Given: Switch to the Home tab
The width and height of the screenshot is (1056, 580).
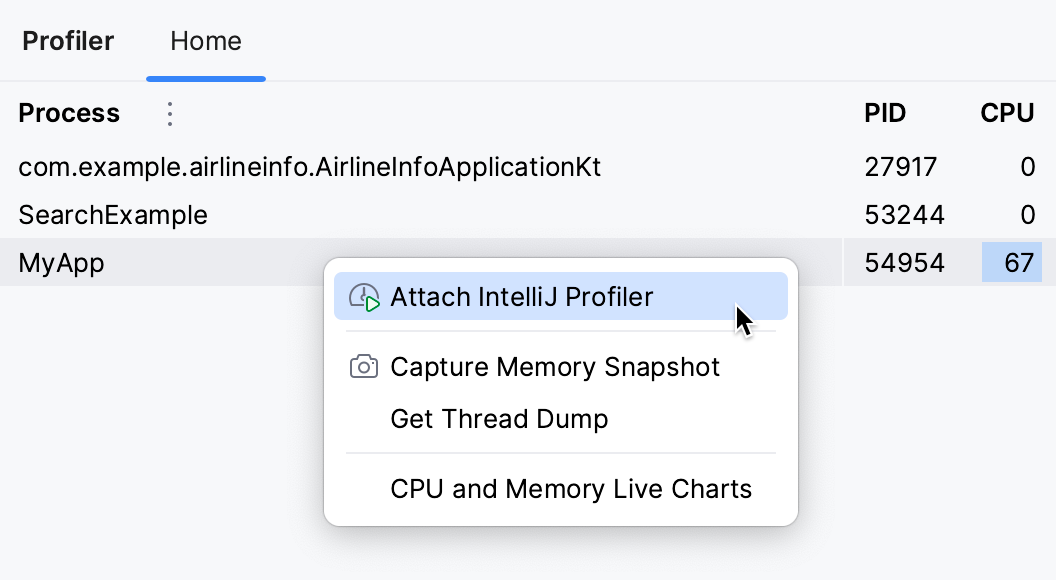Looking at the screenshot, I should click(x=206, y=41).
